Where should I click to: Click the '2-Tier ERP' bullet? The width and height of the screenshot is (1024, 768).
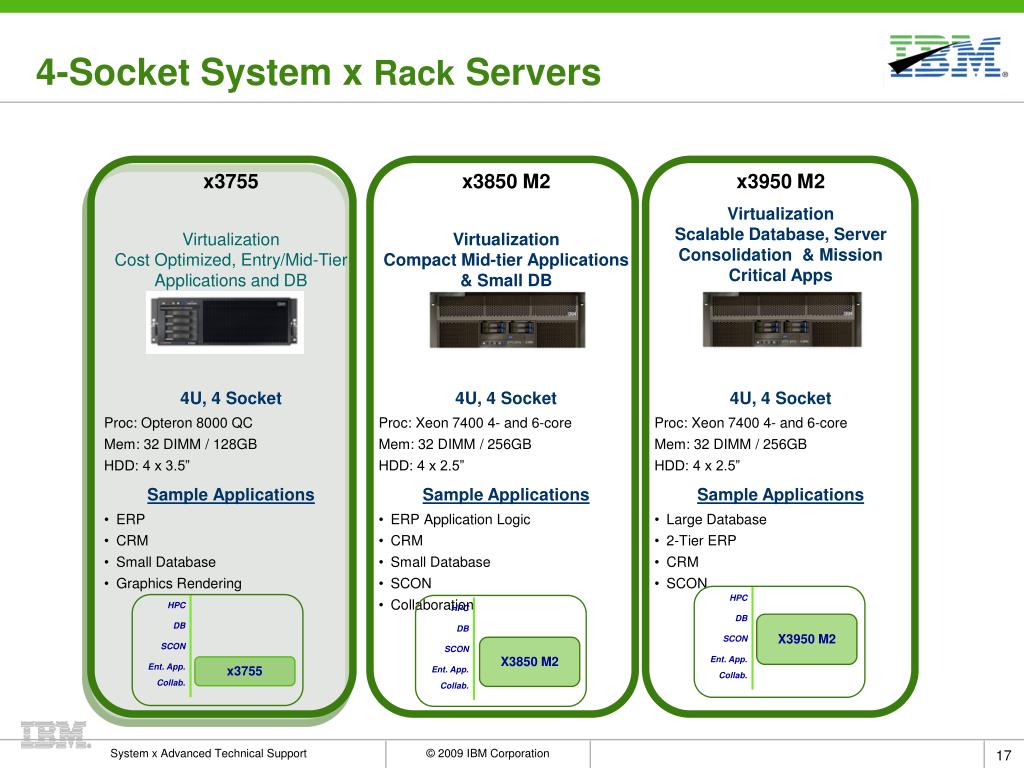point(701,541)
